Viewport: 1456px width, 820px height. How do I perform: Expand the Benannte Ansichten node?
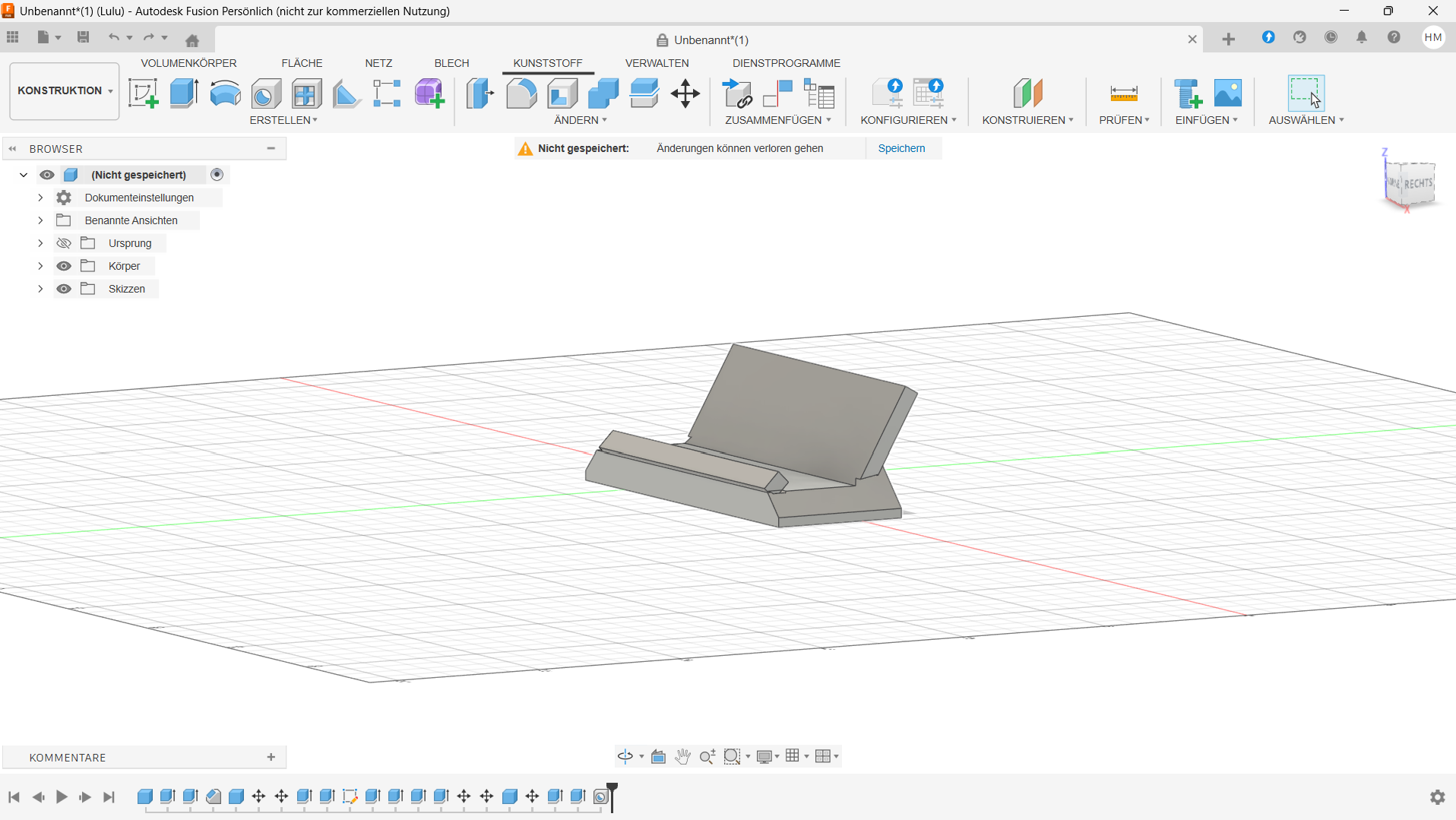coord(40,220)
